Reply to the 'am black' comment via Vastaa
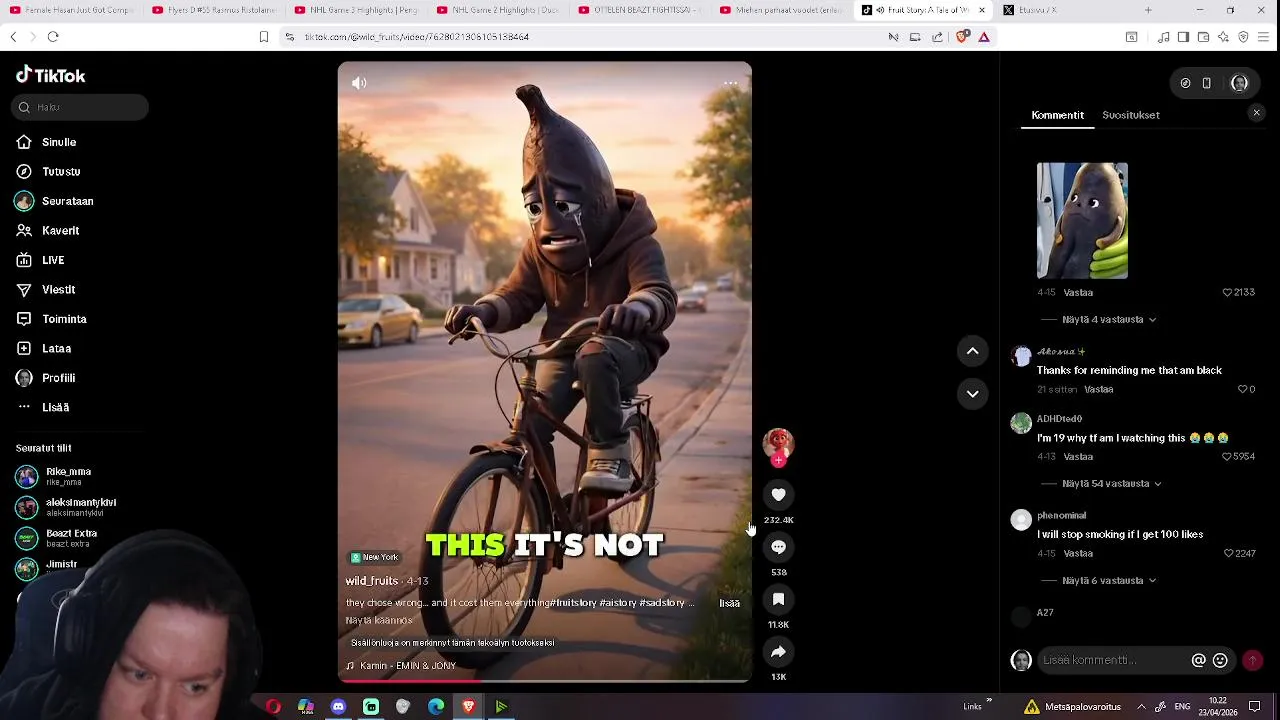 coord(1099,389)
